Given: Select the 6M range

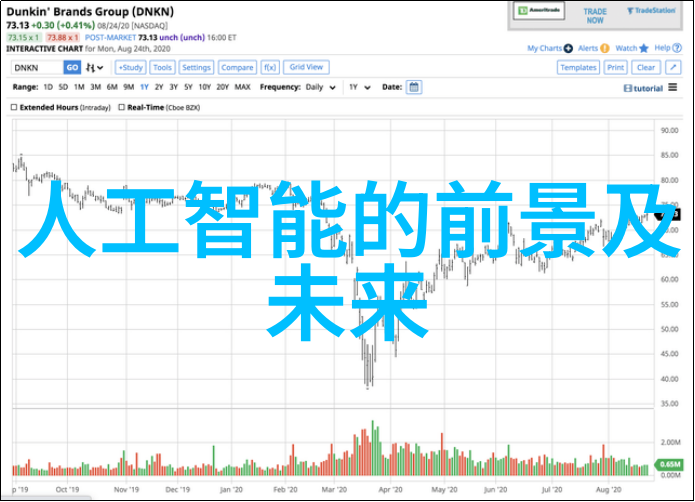Looking at the screenshot, I should tap(112, 87).
